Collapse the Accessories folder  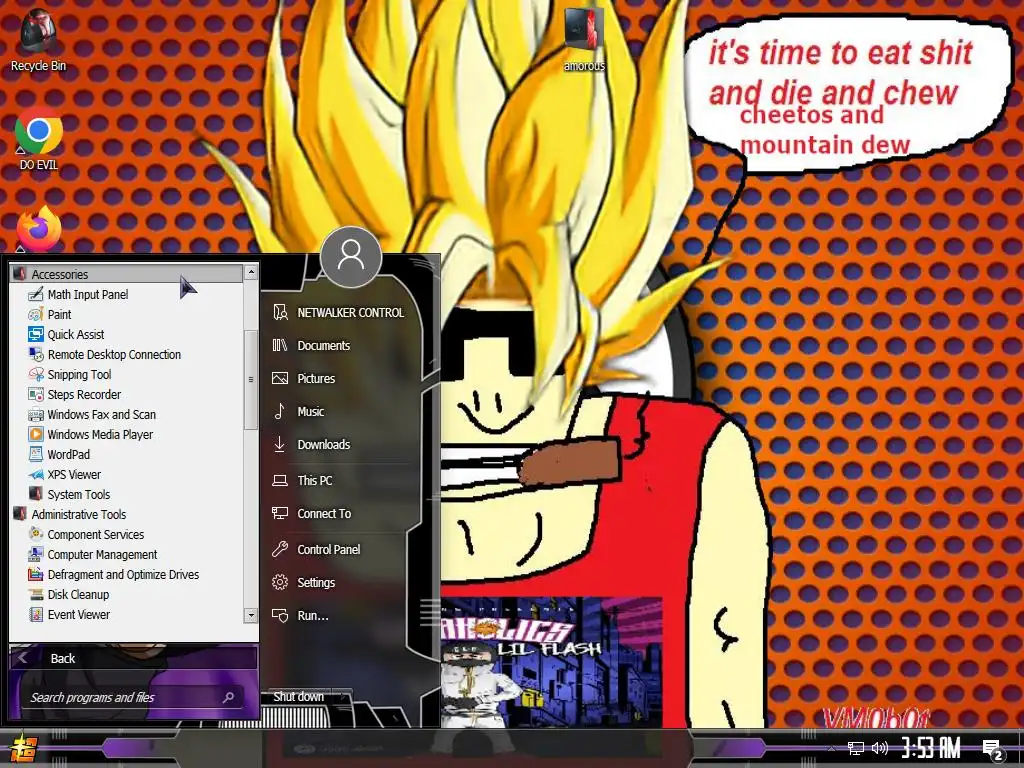tap(126, 274)
